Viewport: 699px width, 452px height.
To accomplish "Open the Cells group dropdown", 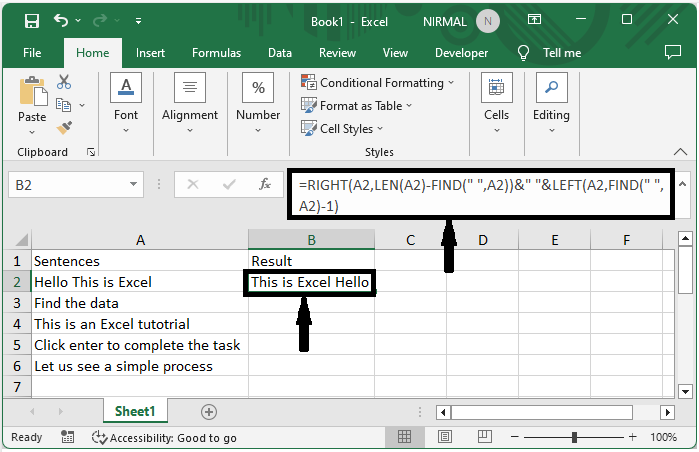I will coord(497,103).
